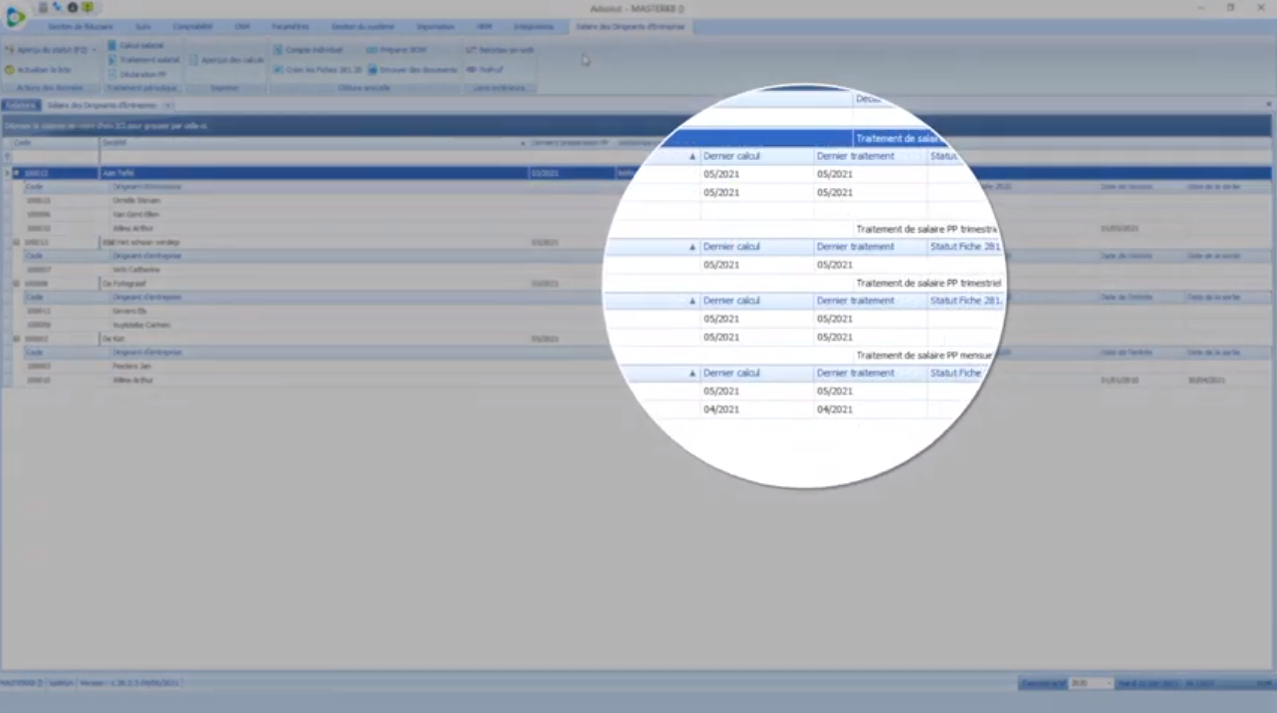Collapse the Het schoon verdiep company row
The width and height of the screenshot is (1277, 713).
tap(16, 242)
